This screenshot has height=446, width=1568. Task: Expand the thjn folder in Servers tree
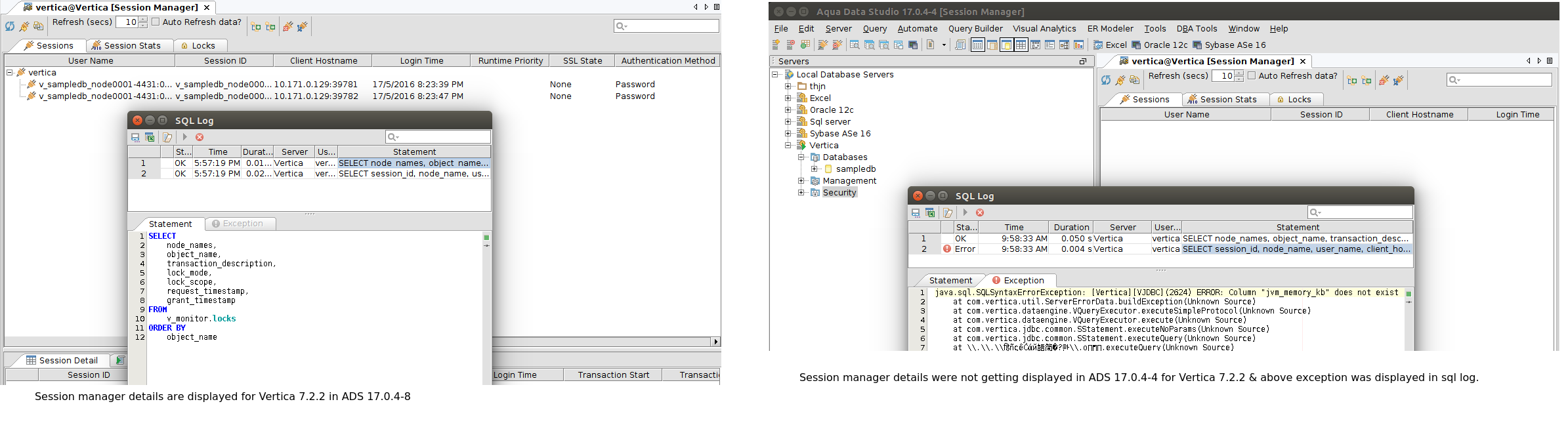[x=788, y=87]
